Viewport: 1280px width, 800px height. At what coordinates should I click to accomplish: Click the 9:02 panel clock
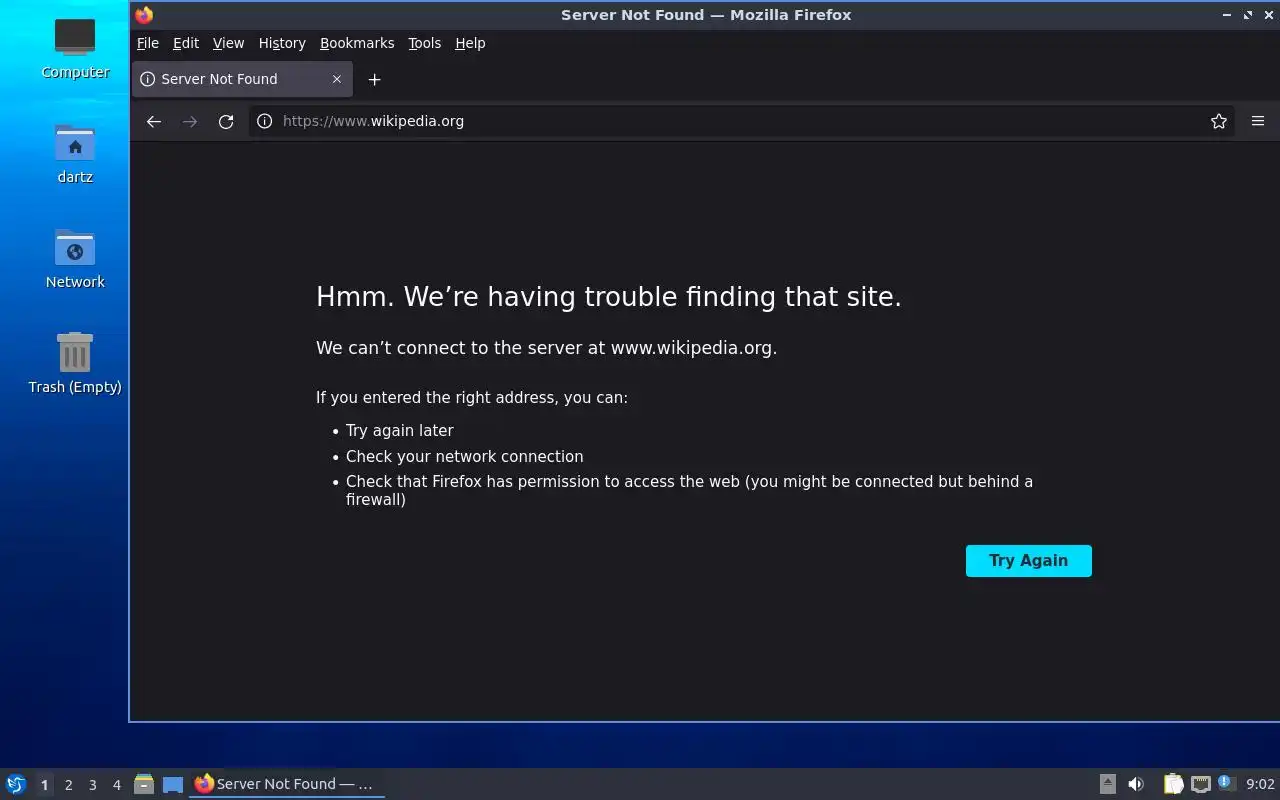[1260, 784]
